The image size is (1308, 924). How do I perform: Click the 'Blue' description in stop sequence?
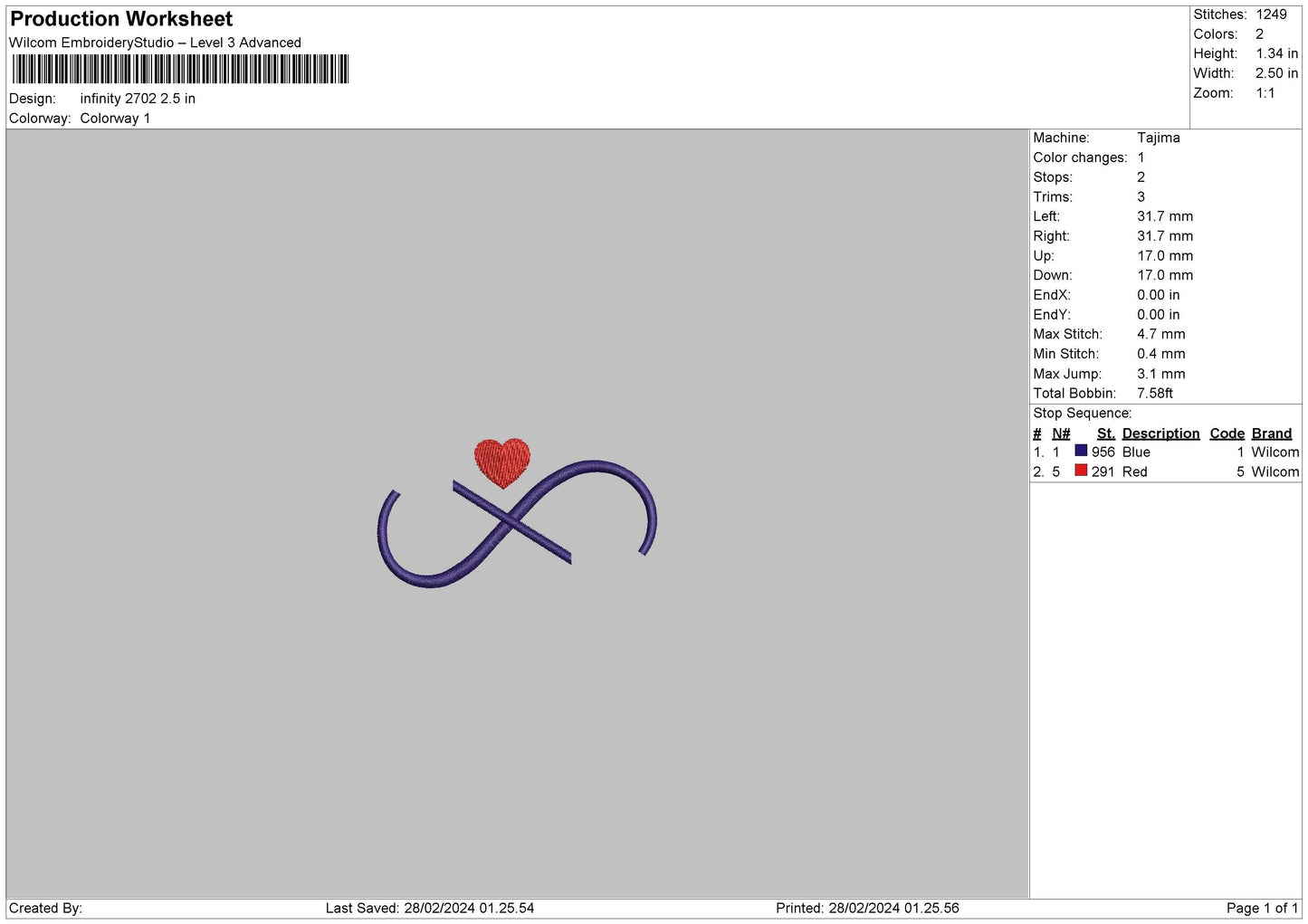(x=1136, y=452)
